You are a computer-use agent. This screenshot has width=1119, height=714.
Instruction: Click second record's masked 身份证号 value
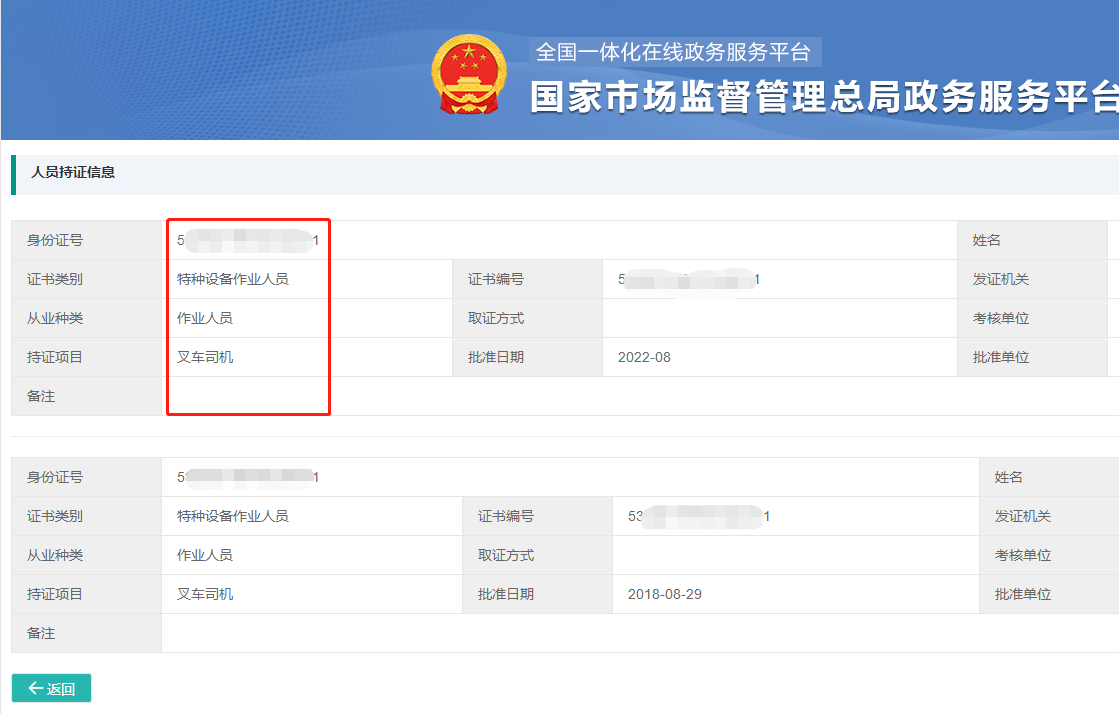point(248,477)
